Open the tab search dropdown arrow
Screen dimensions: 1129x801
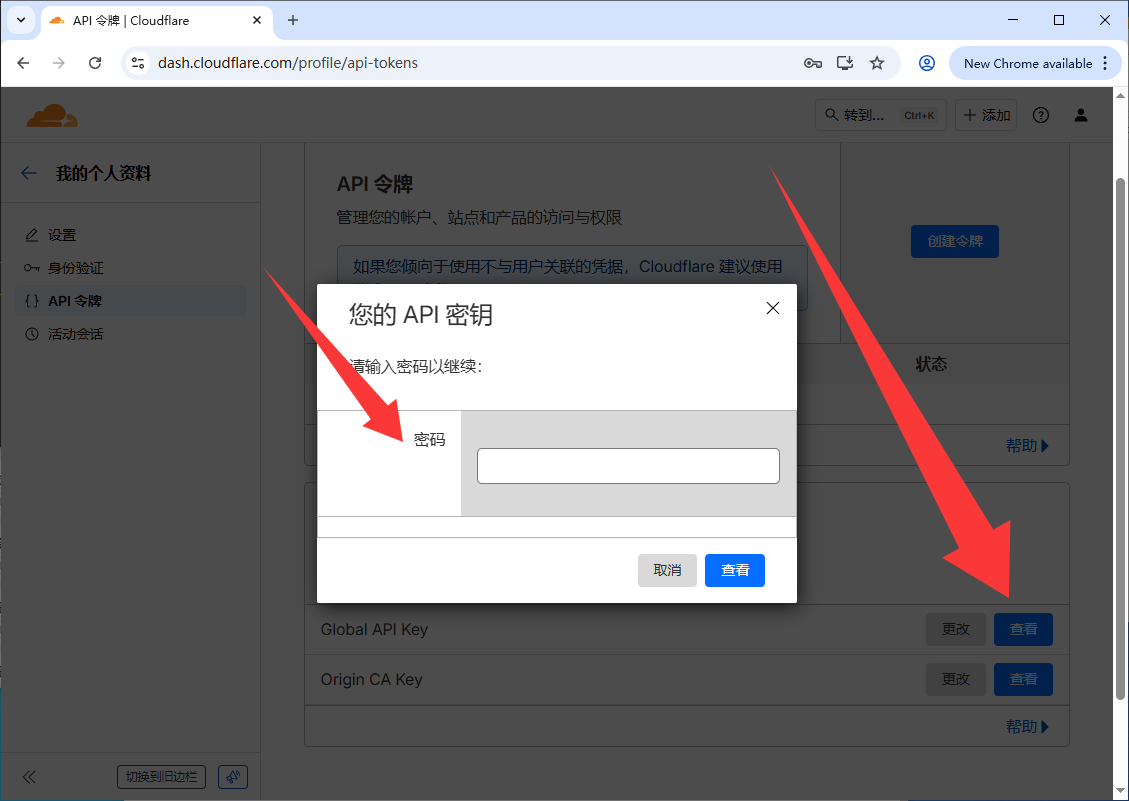point(20,20)
